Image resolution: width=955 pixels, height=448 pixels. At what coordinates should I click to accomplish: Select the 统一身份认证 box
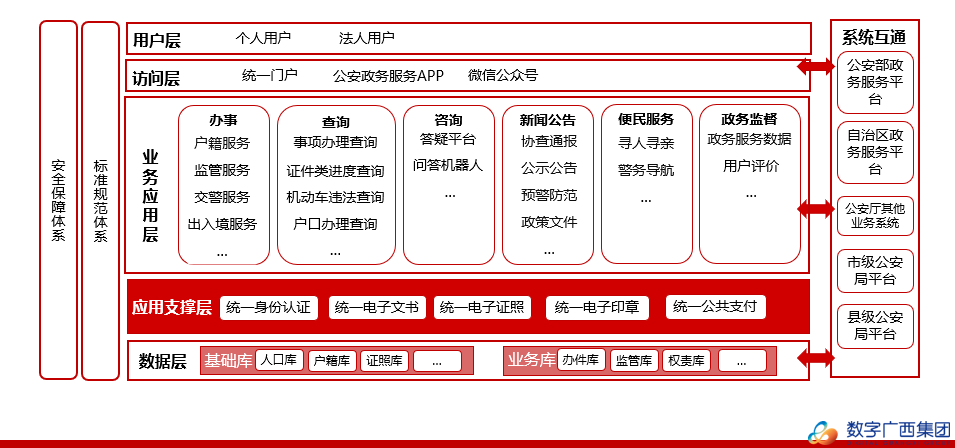(269, 307)
